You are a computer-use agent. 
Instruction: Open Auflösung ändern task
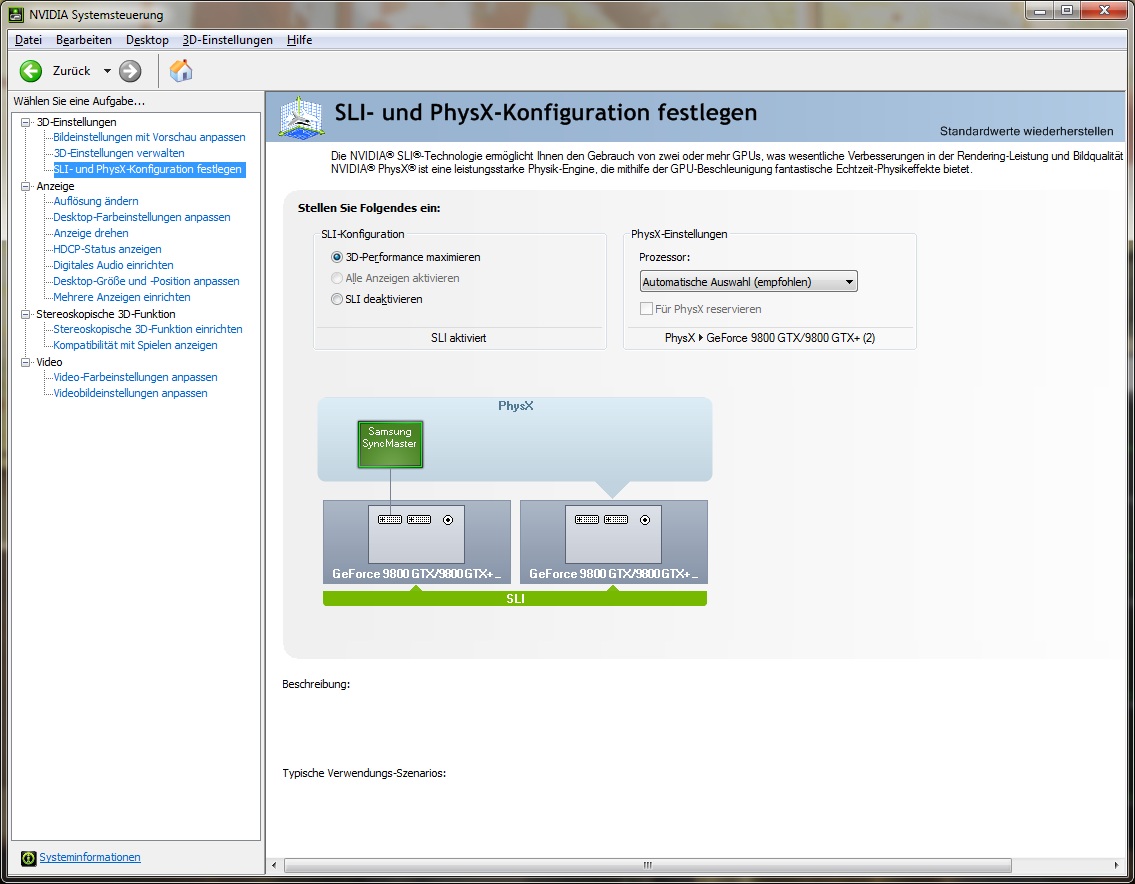click(x=96, y=201)
